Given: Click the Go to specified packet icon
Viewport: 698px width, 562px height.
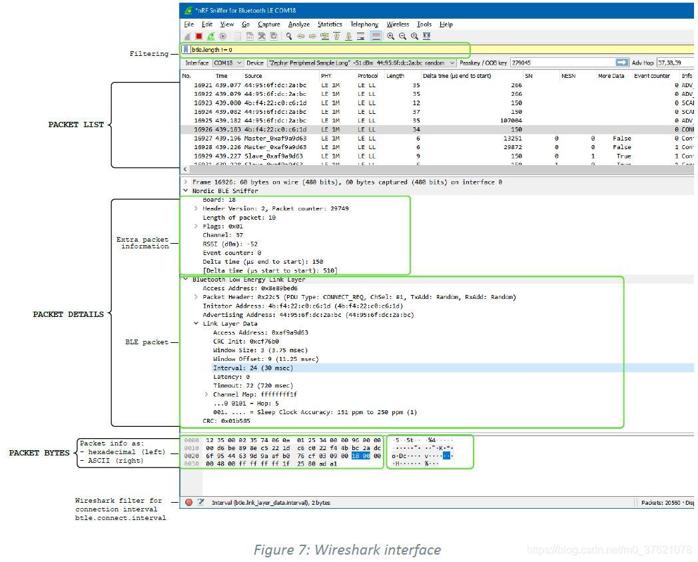Looking at the screenshot, I should coord(325,37).
